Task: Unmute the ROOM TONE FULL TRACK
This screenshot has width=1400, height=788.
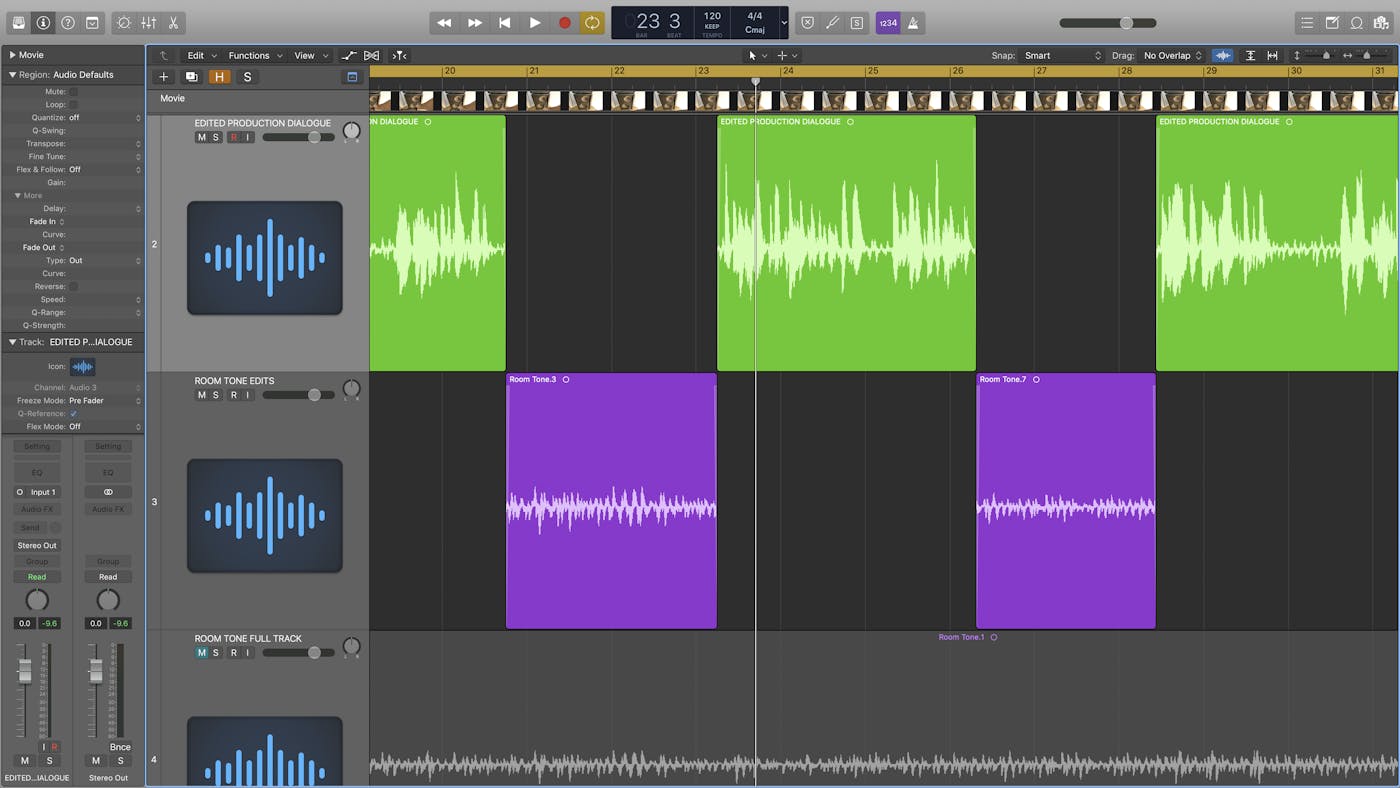Action: click(x=202, y=653)
